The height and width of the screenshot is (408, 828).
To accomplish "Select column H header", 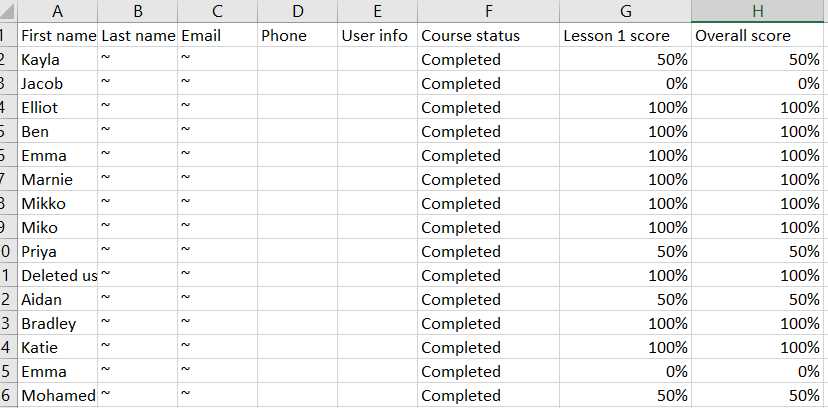I will click(759, 11).
